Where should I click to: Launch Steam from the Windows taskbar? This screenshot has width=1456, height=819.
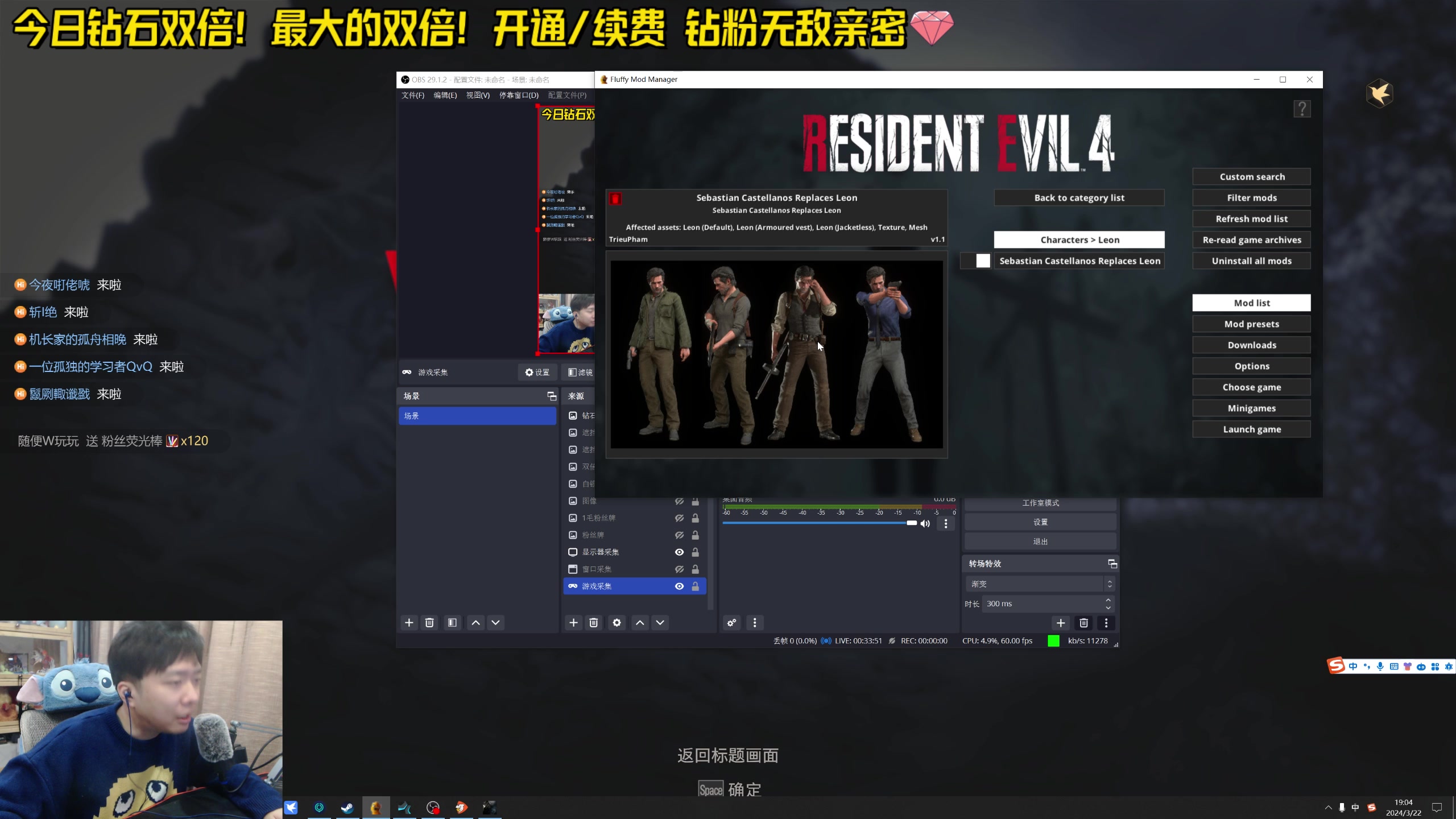tap(348, 807)
